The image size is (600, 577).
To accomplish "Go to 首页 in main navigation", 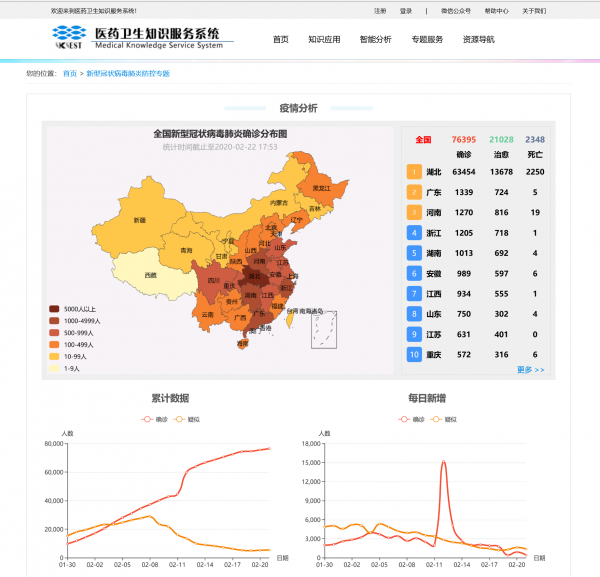I will pyautogui.click(x=280, y=40).
